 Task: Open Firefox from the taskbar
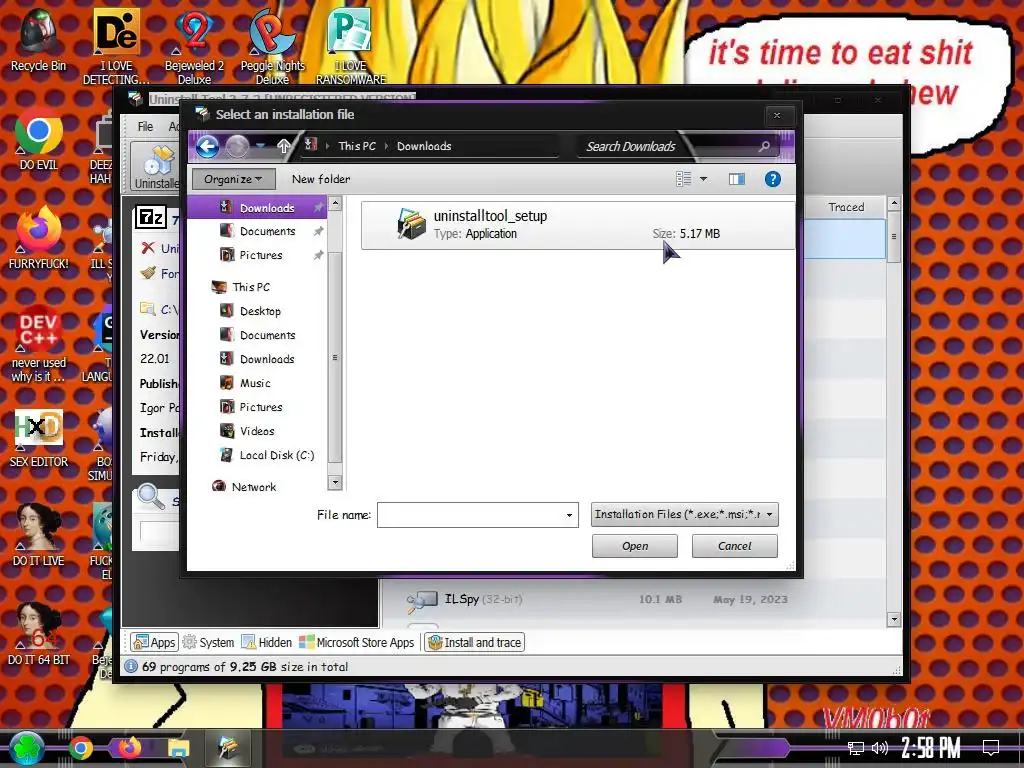[x=129, y=748]
